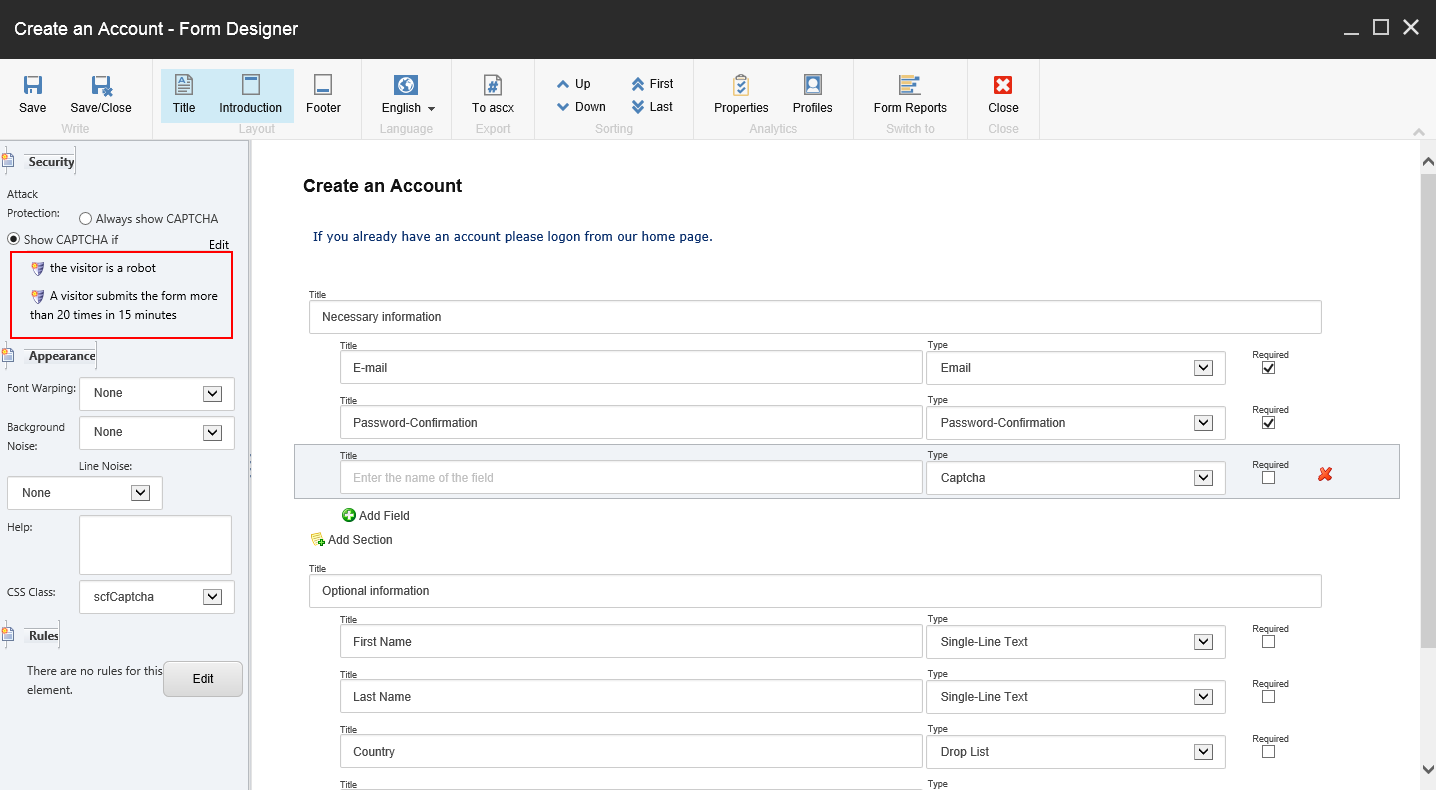Image resolution: width=1436 pixels, height=790 pixels.
Task: Check Required for the First Name field
Action: pyautogui.click(x=1268, y=642)
